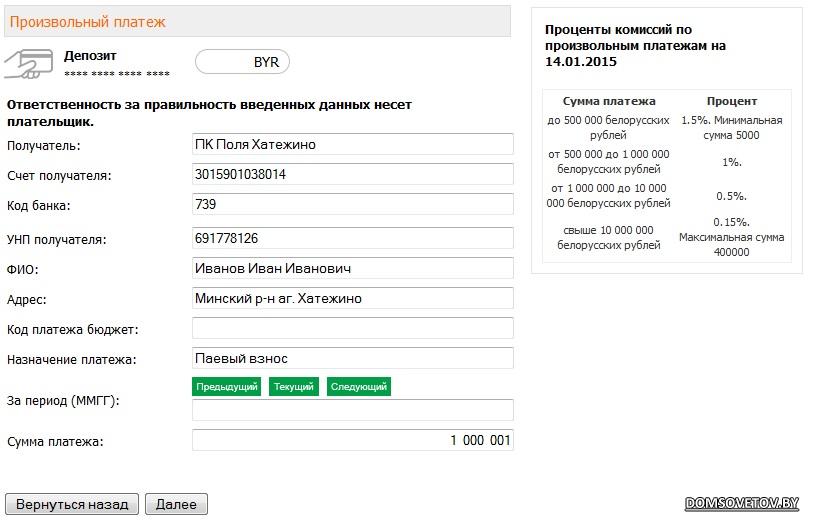Click the Вернуться назад button
This screenshot has height=529, width=813.
[x=72, y=504]
